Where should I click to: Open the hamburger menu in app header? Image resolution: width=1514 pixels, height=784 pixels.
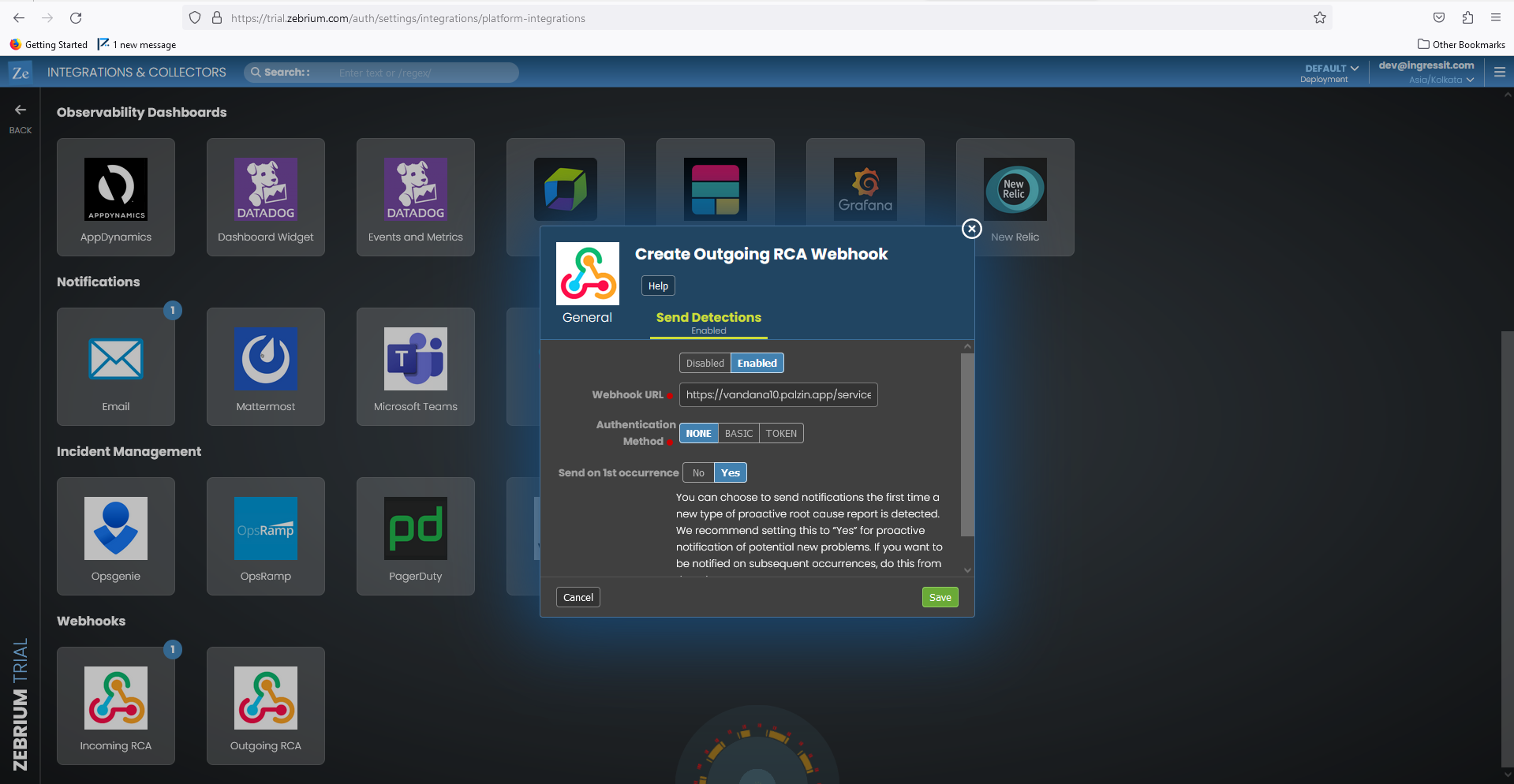[x=1500, y=73]
